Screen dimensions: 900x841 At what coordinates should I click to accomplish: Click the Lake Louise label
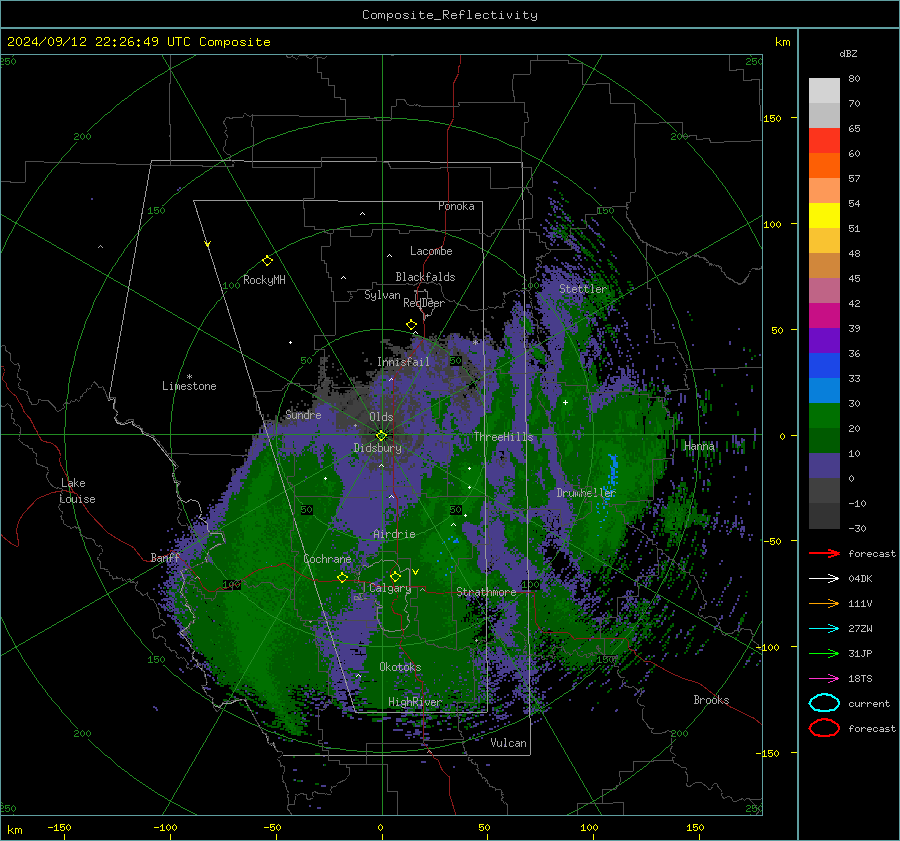pos(78,491)
